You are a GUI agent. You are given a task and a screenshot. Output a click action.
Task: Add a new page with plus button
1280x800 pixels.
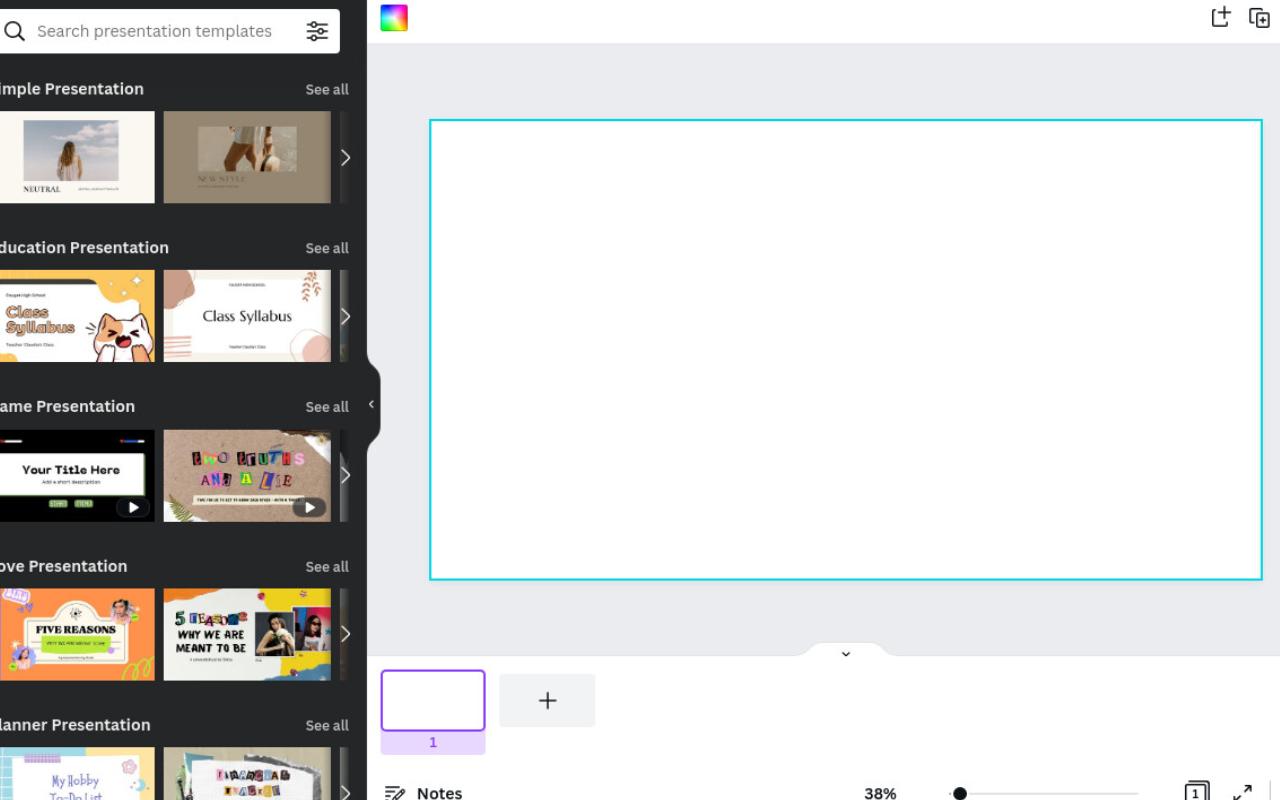click(x=547, y=700)
